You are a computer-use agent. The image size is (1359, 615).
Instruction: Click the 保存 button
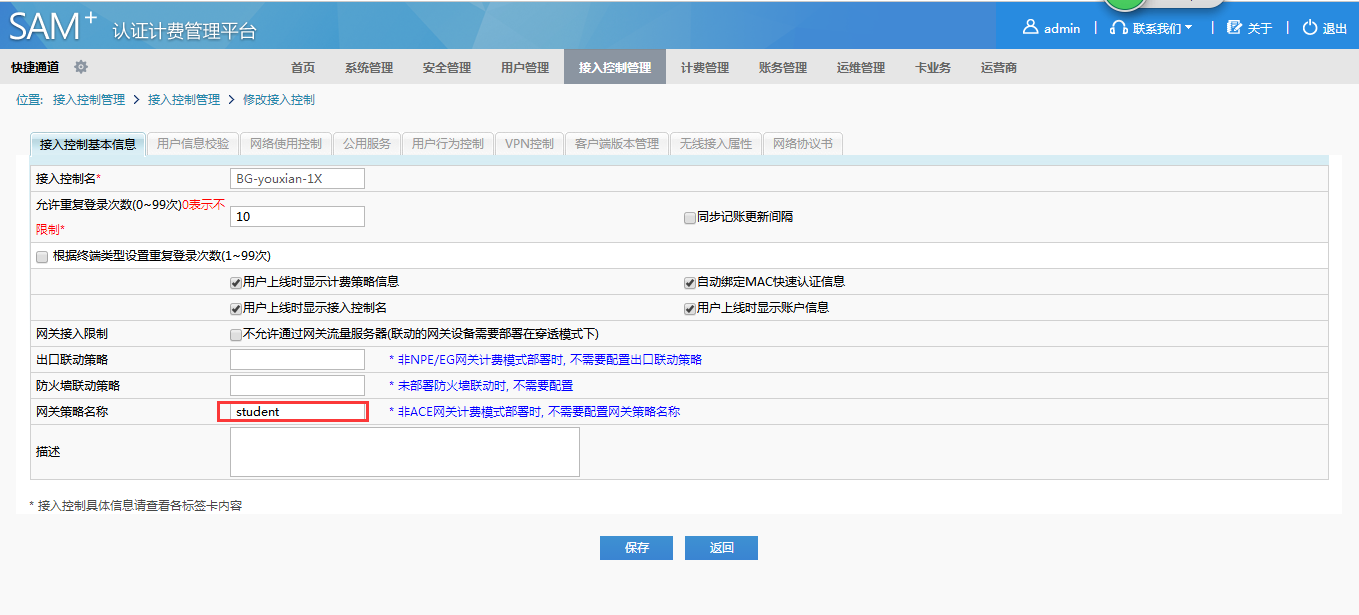(636, 548)
